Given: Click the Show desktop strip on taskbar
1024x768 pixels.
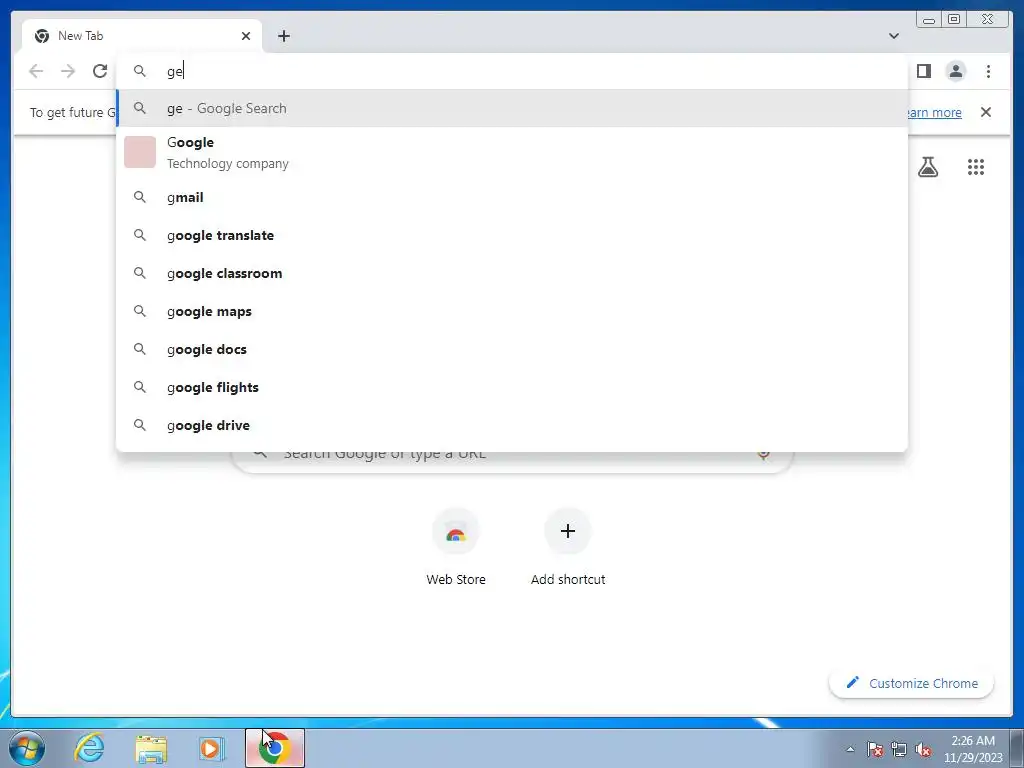Looking at the screenshot, I should (1017, 748).
